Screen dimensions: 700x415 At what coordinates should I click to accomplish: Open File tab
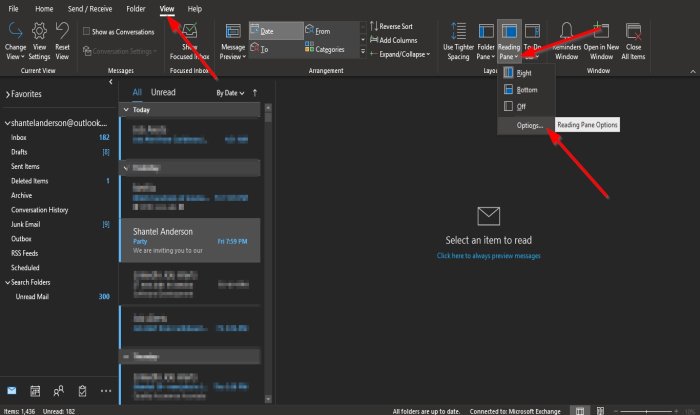(x=13, y=8)
